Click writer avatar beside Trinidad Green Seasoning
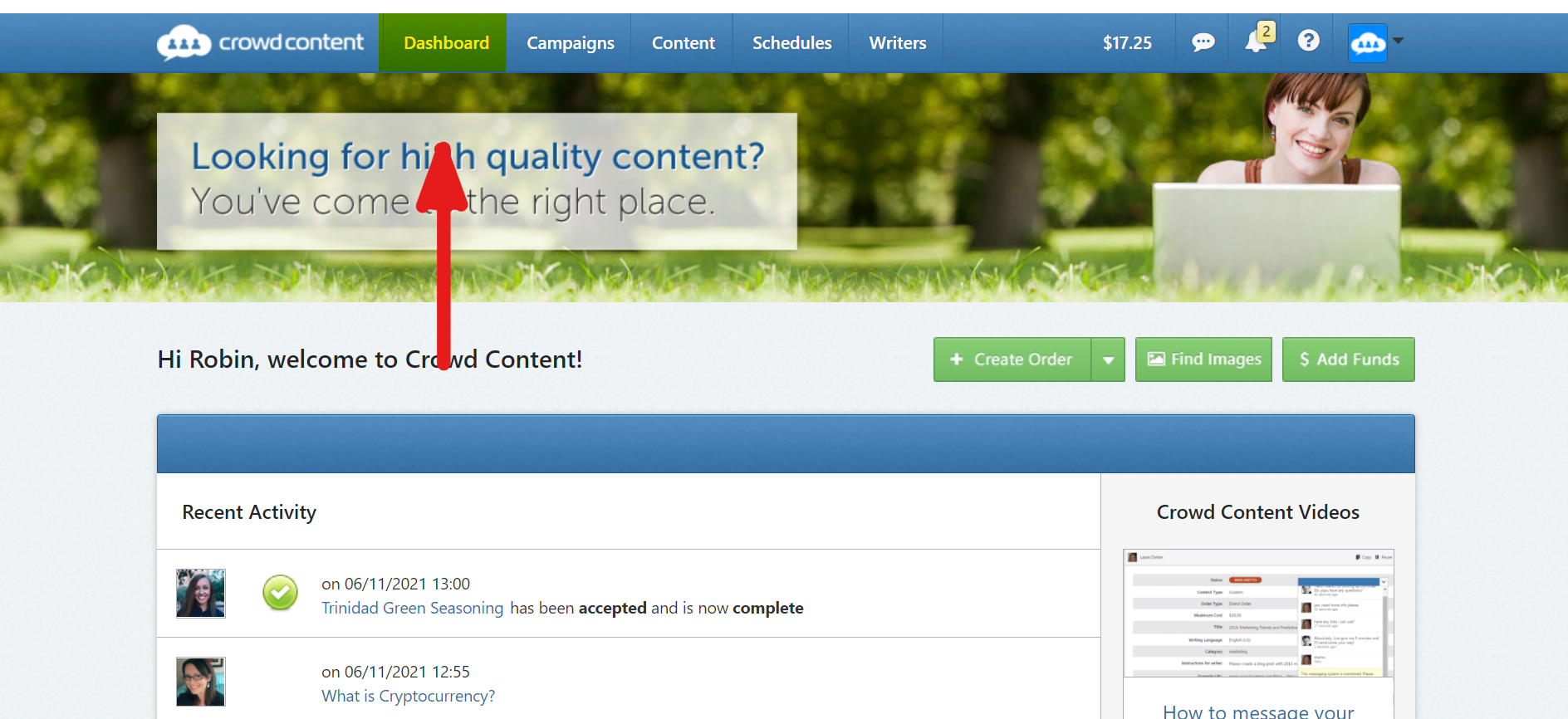Viewport: 1568px width, 719px height. point(200,593)
